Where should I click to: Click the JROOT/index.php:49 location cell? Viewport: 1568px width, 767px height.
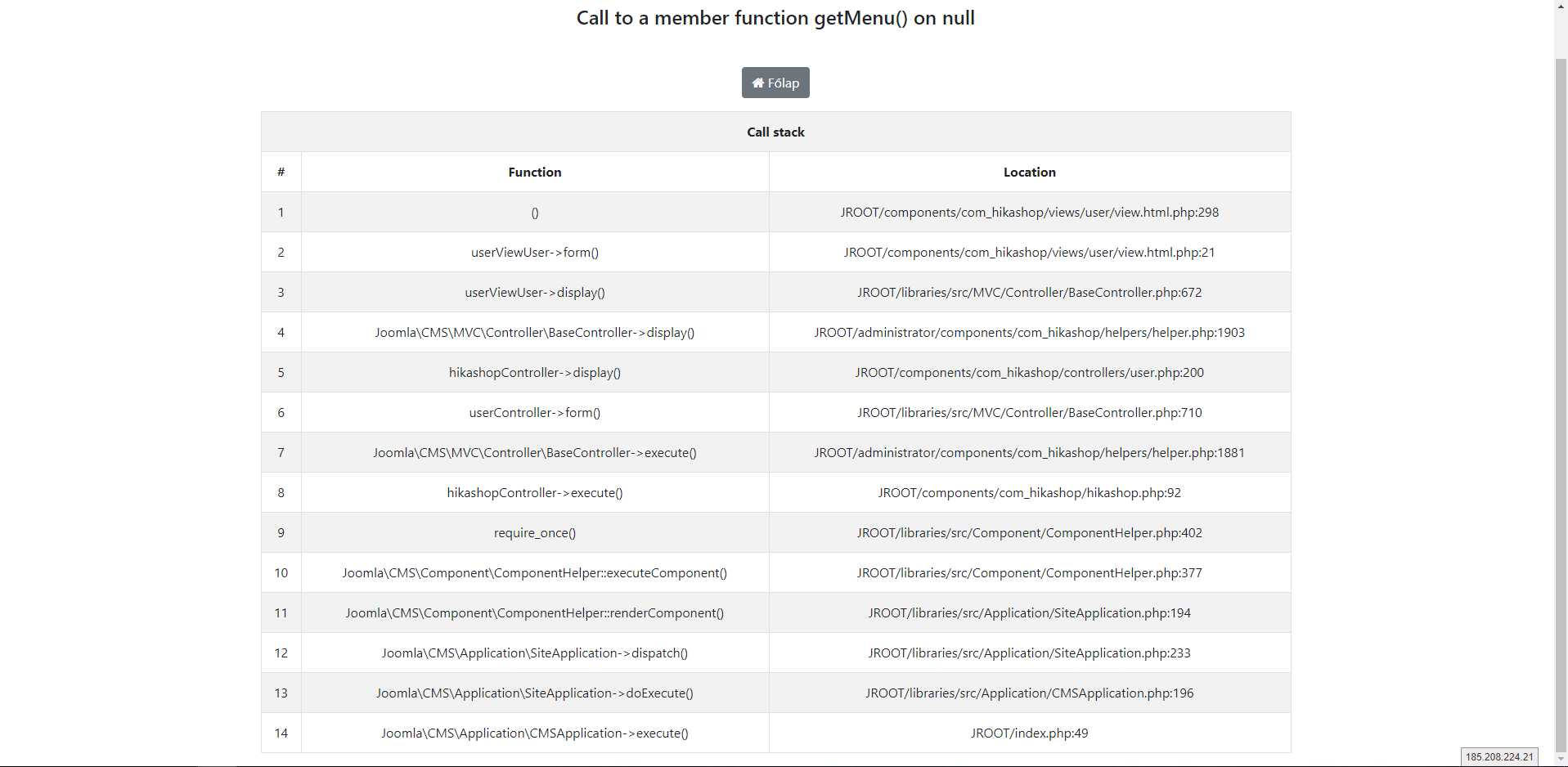(x=1029, y=733)
